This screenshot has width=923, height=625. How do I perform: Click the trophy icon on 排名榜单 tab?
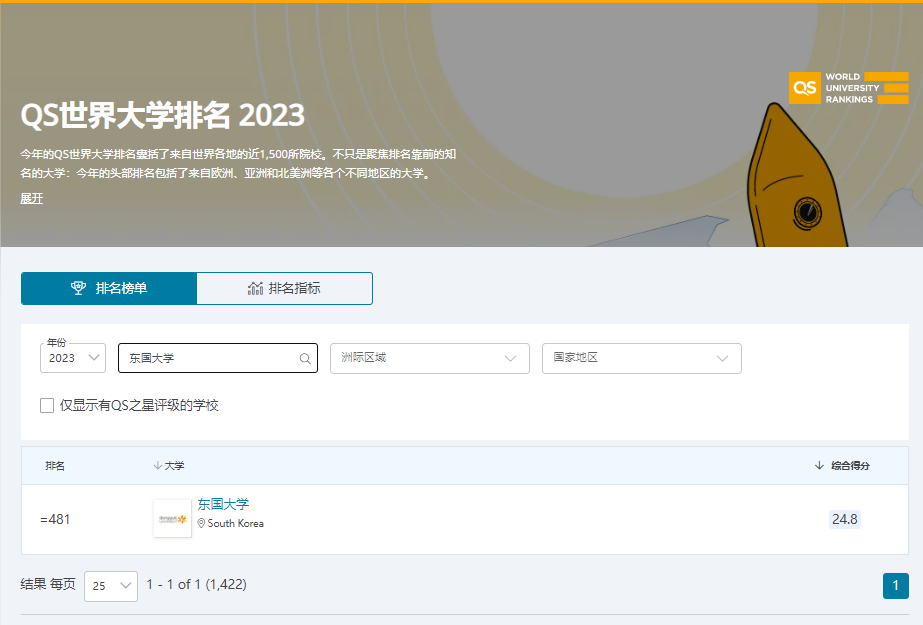coord(78,288)
